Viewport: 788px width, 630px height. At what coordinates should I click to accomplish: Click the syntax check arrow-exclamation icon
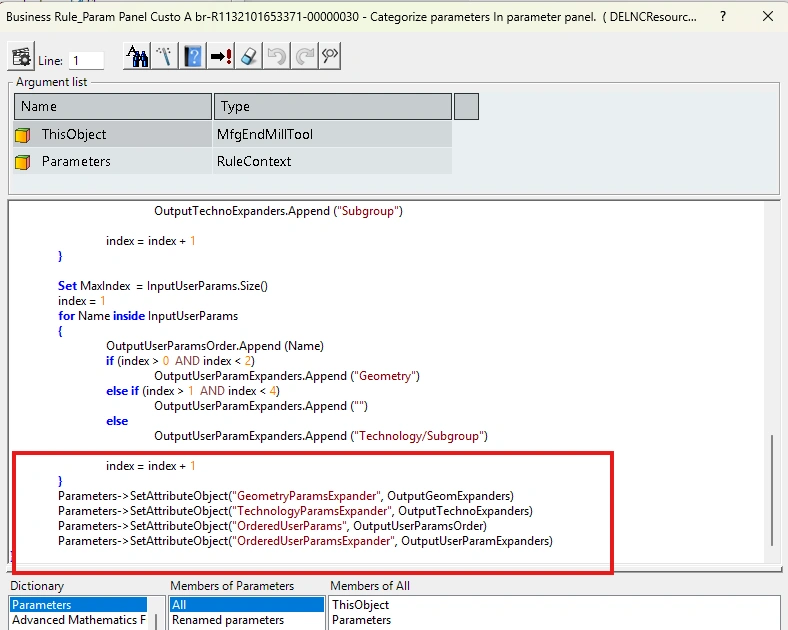(221, 56)
